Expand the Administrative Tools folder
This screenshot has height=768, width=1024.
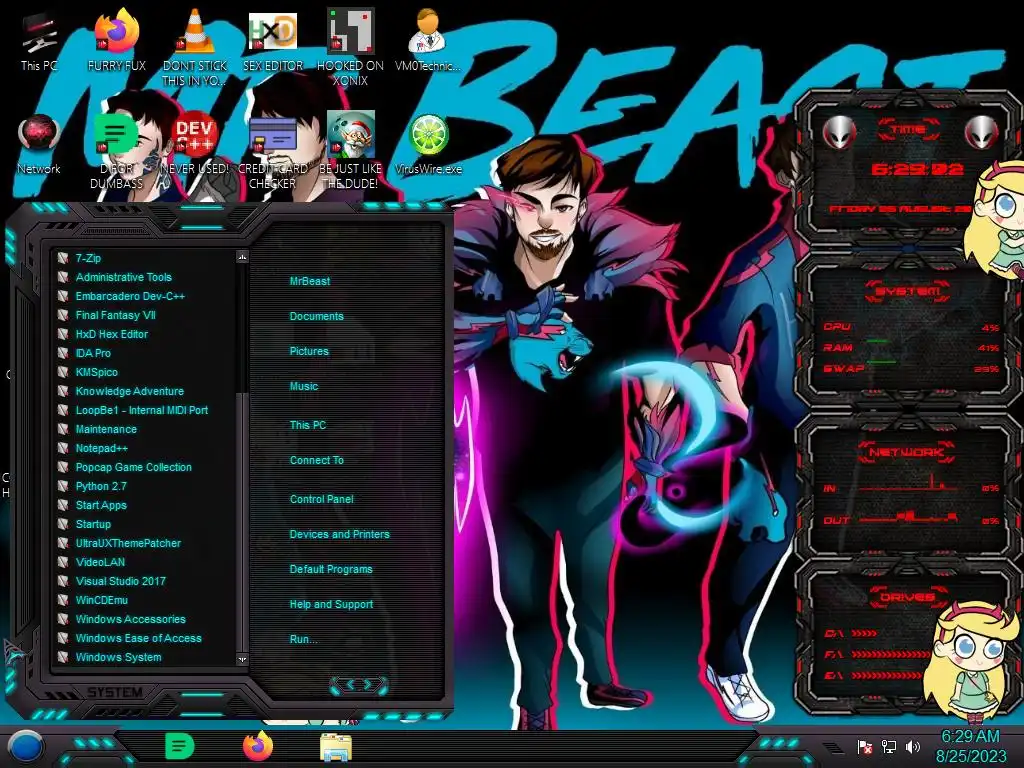point(123,277)
